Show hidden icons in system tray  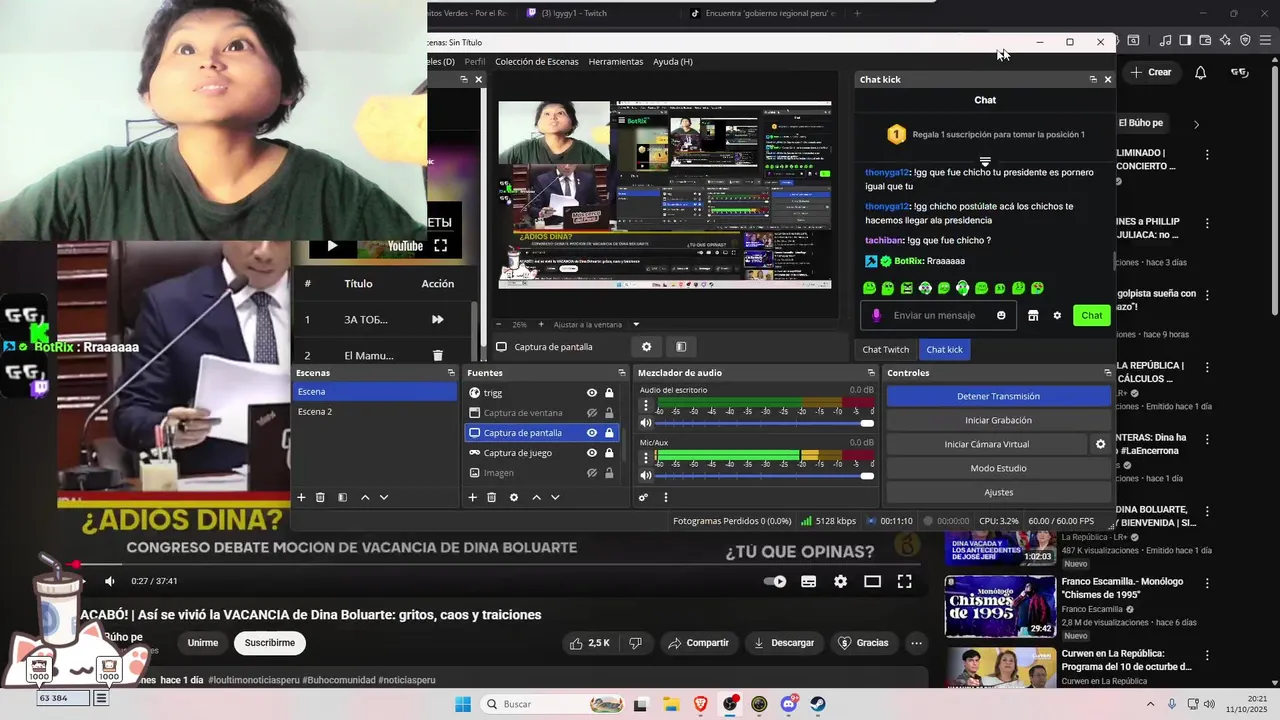pyautogui.click(x=1150, y=704)
